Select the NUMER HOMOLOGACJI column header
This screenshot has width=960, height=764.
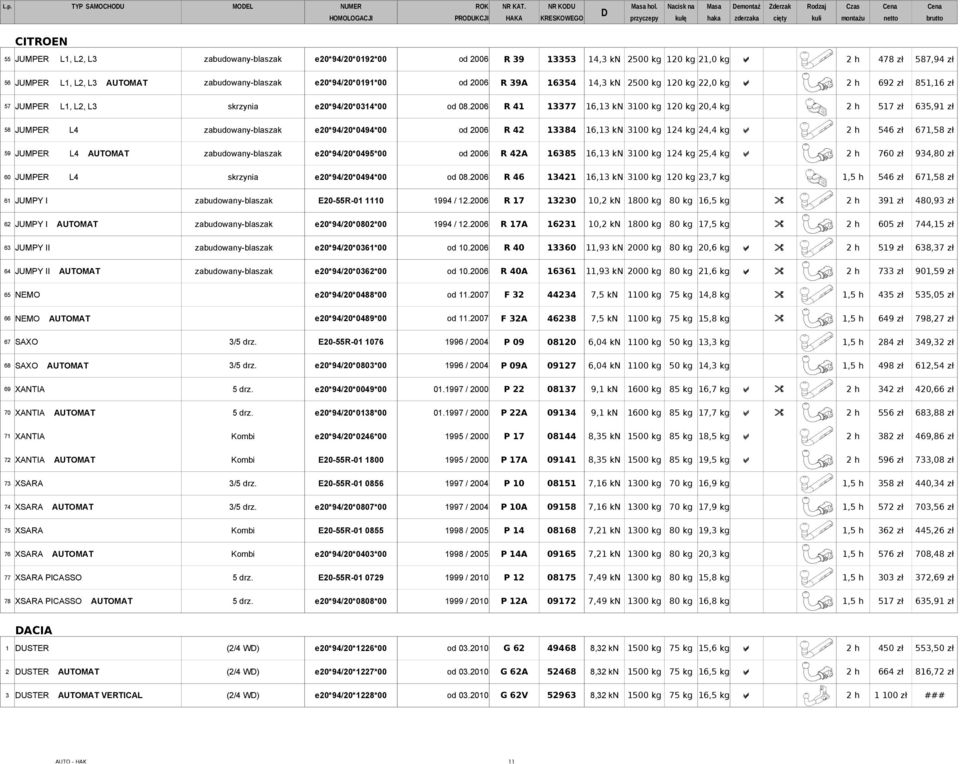351,12
